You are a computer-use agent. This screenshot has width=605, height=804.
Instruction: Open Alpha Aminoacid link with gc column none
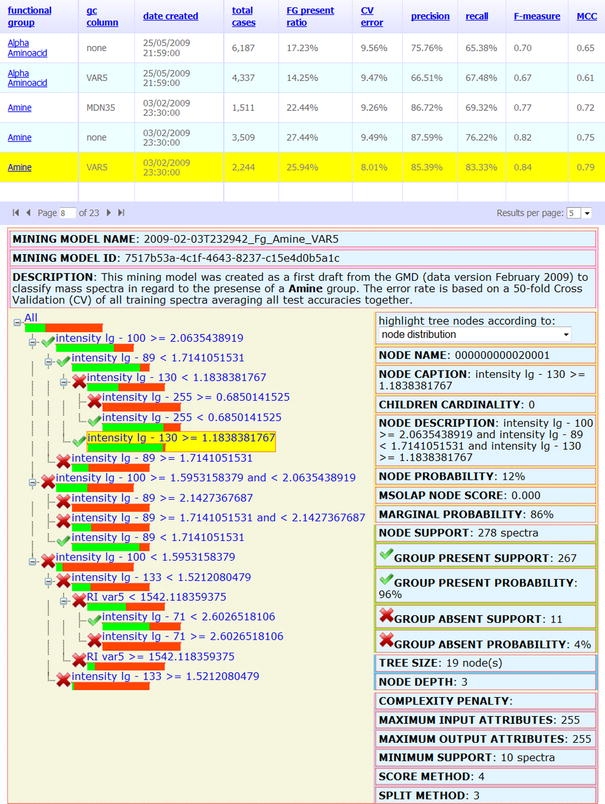click(27, 48)
